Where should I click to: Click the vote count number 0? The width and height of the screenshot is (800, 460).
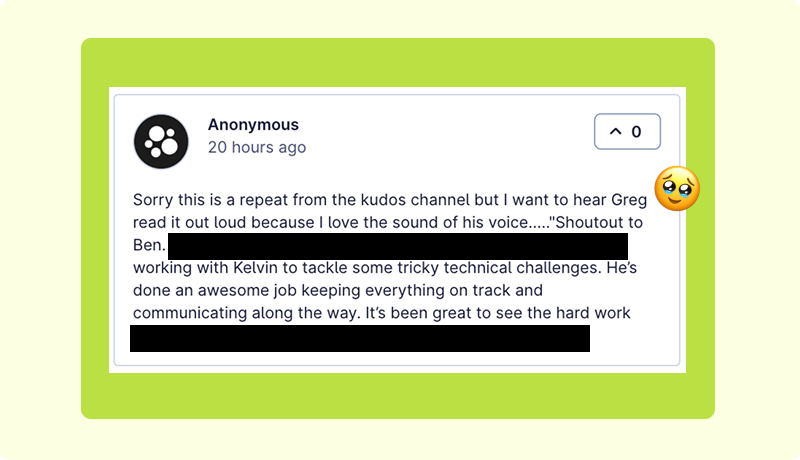(636, 132)
